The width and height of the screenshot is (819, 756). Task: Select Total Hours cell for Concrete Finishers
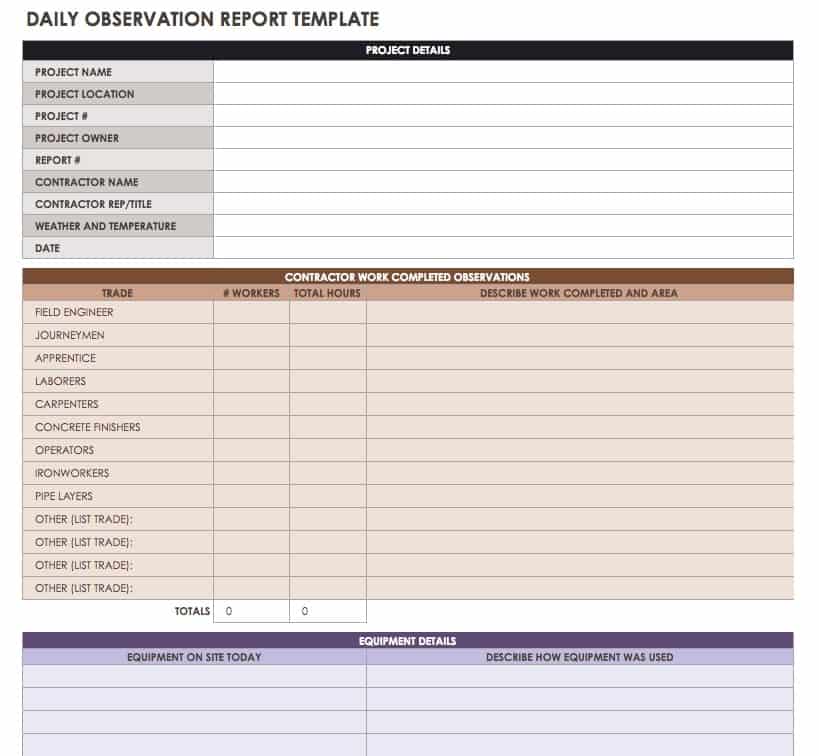coord(328,427)
